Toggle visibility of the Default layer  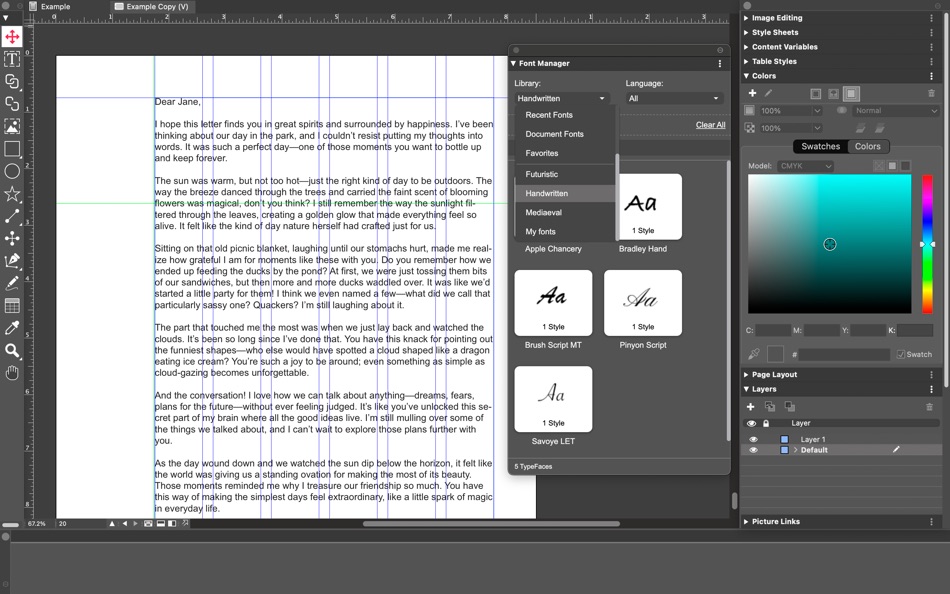pos(753,450)
